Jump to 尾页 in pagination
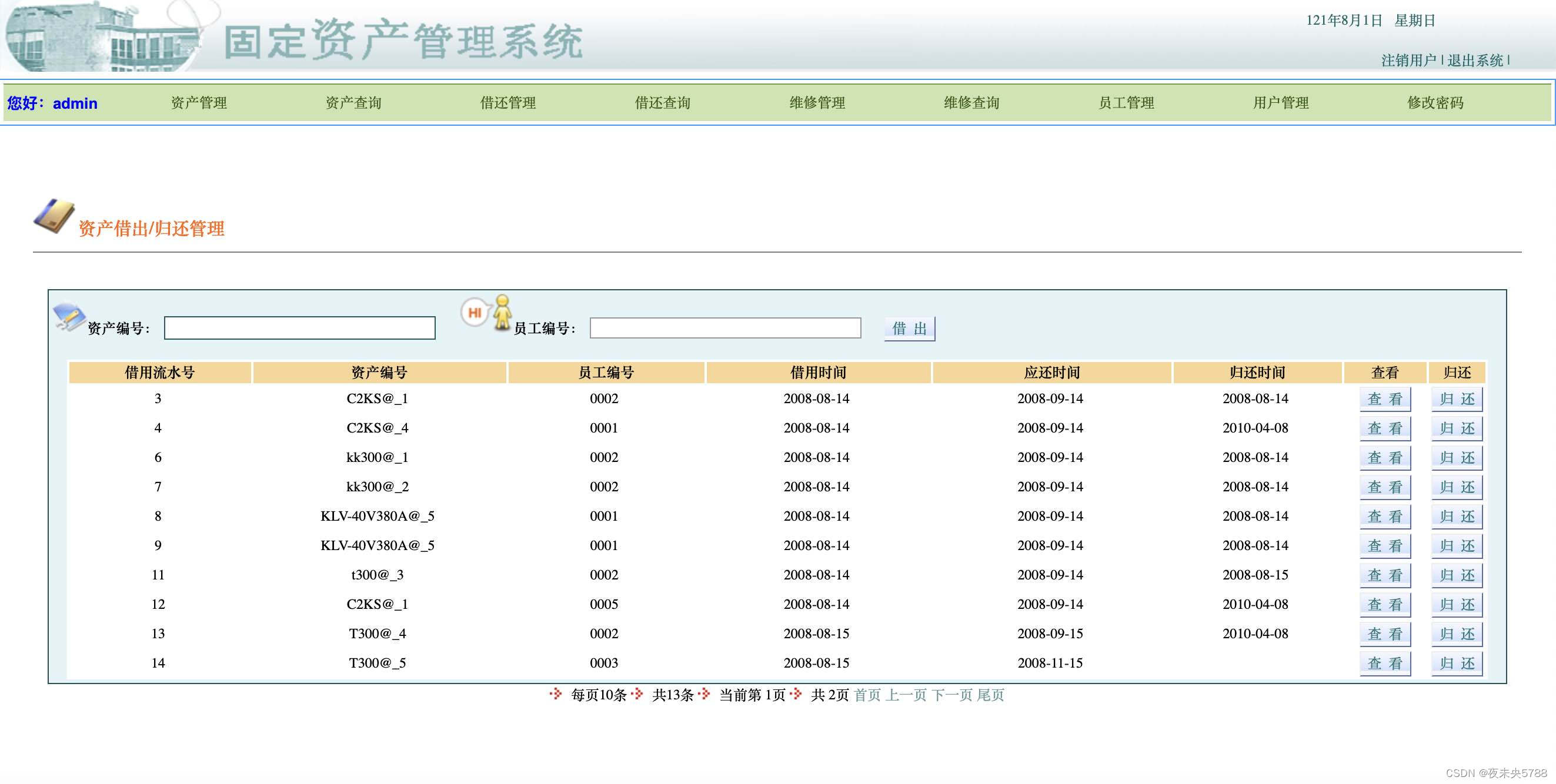The height and width of the screenshot is (784, 1556). pyautogui.click(x=991, y=695)
